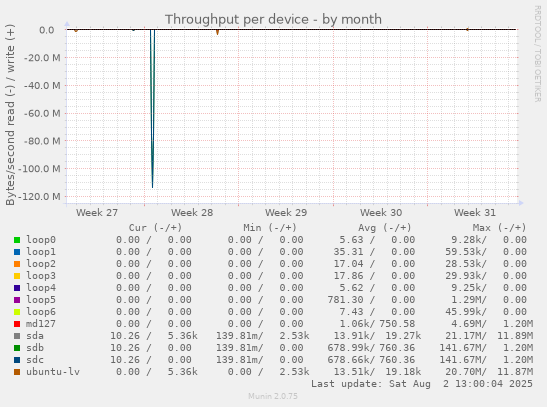Click the 'md127' device label
The height and width of the screenshot is (407, 547).
click(x=41, y=324)
